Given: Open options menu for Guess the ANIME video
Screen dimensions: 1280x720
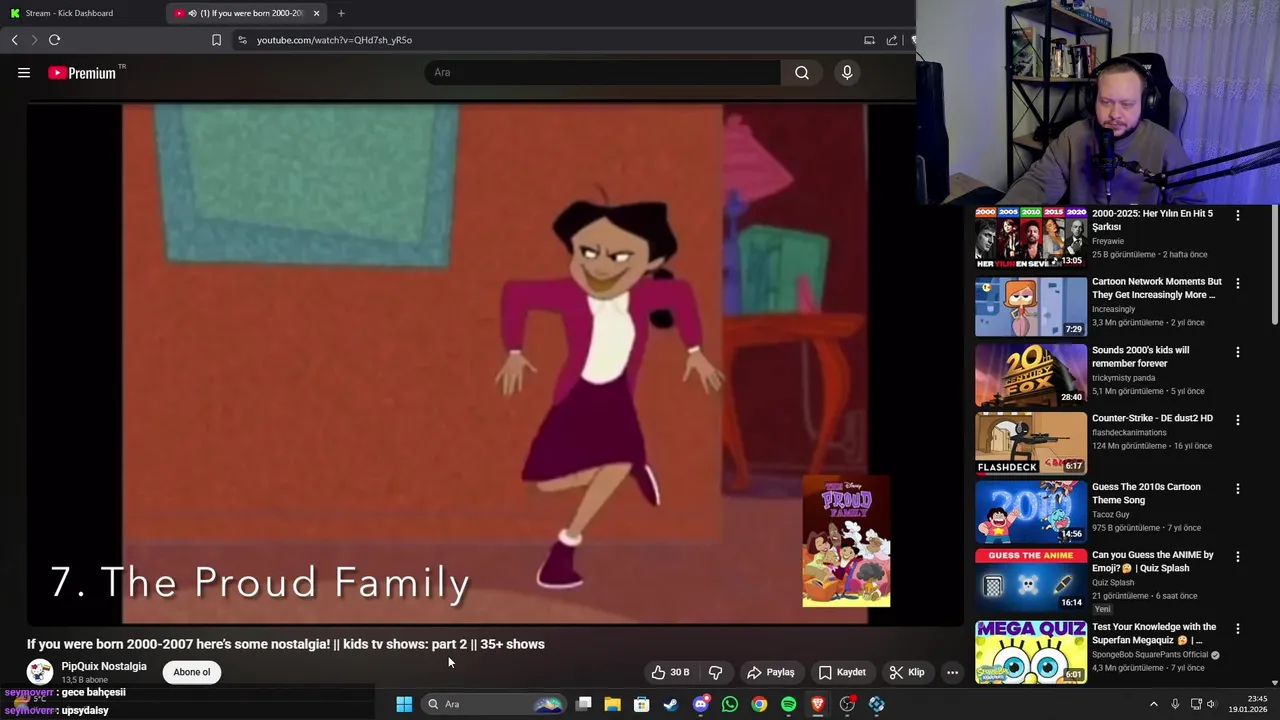Looking at the screenshot, I should point(1238,556).
